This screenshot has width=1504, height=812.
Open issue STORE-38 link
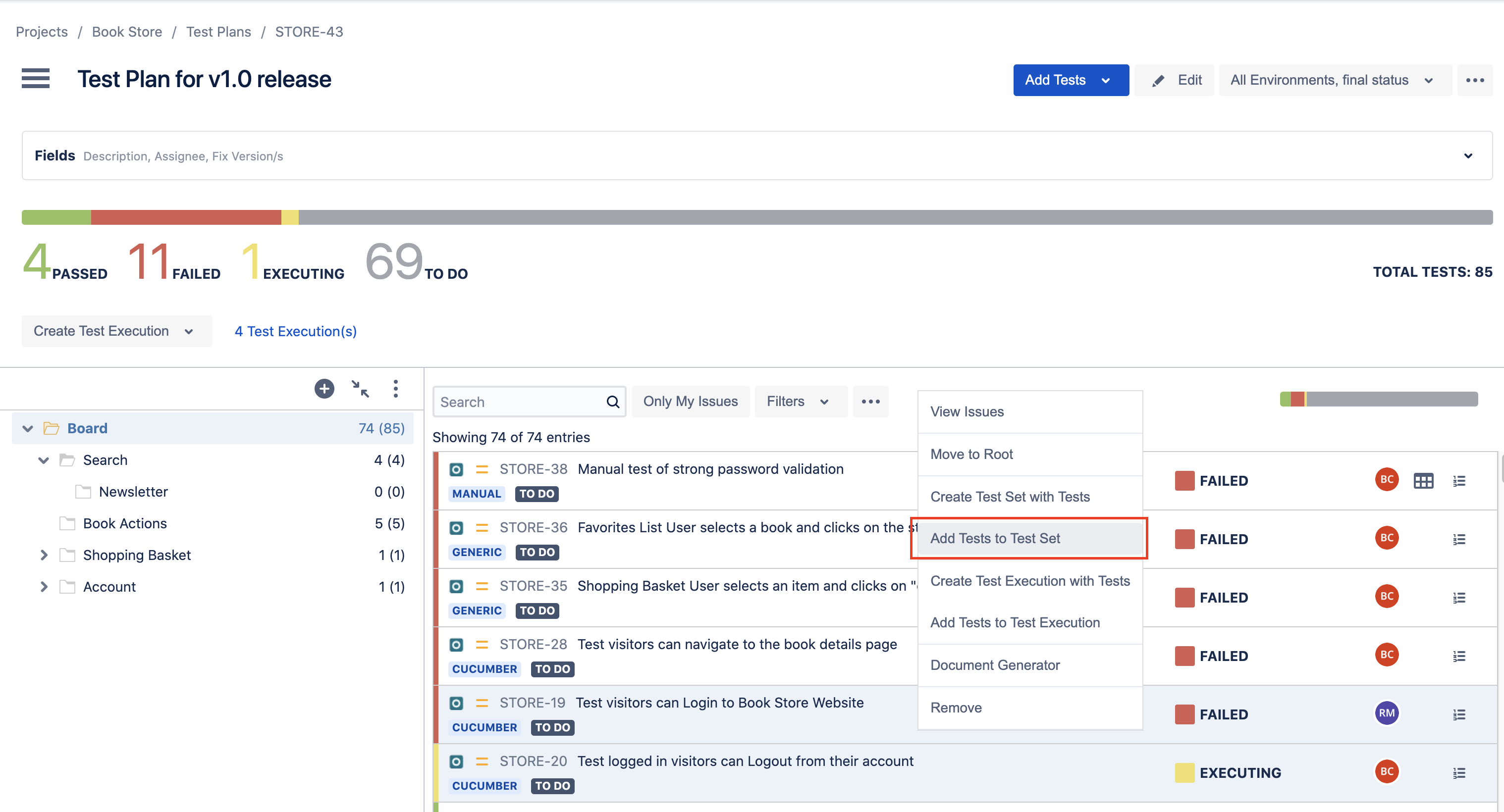(x=533, y=469)
